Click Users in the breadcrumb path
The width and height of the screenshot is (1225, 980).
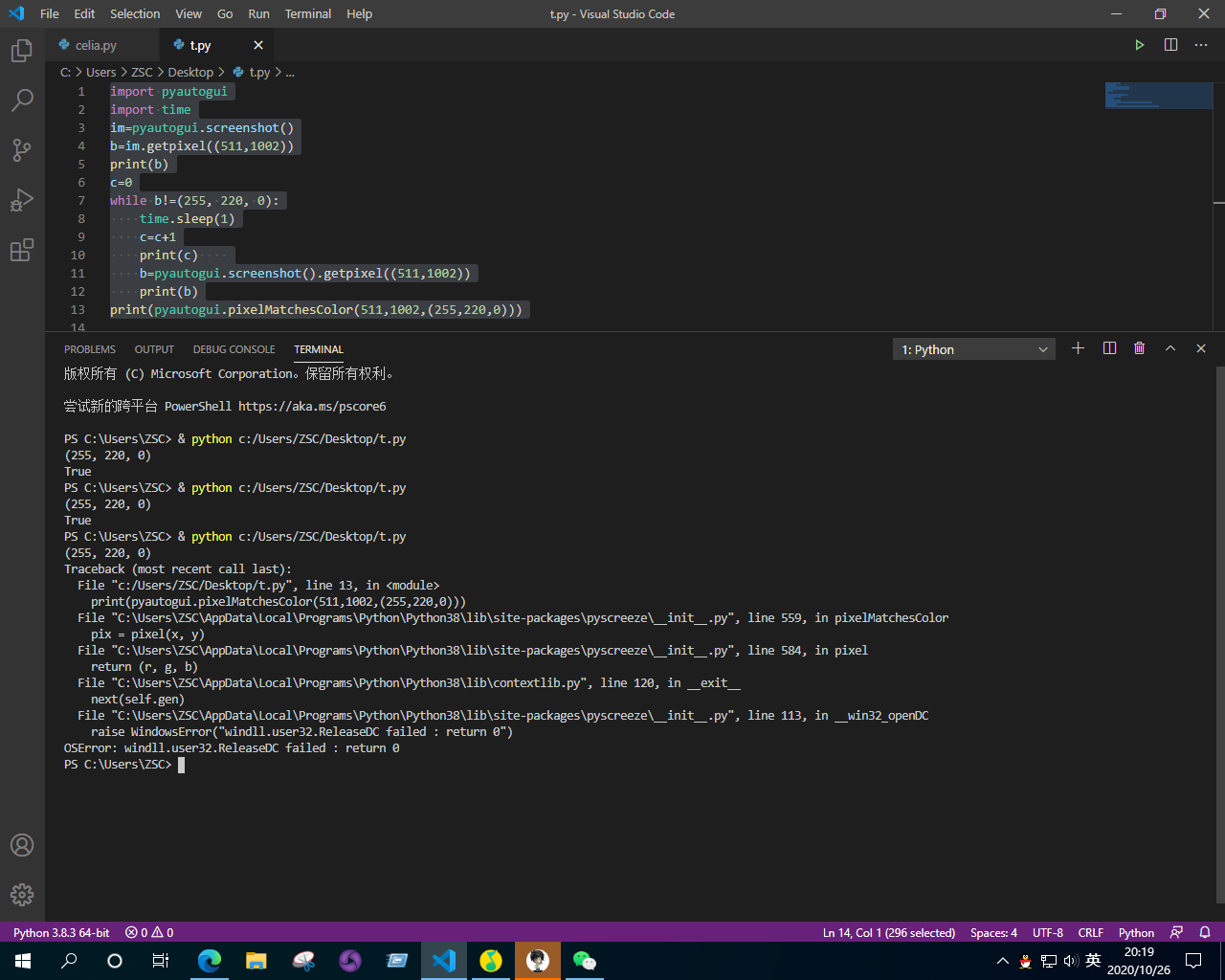point(101,72)
